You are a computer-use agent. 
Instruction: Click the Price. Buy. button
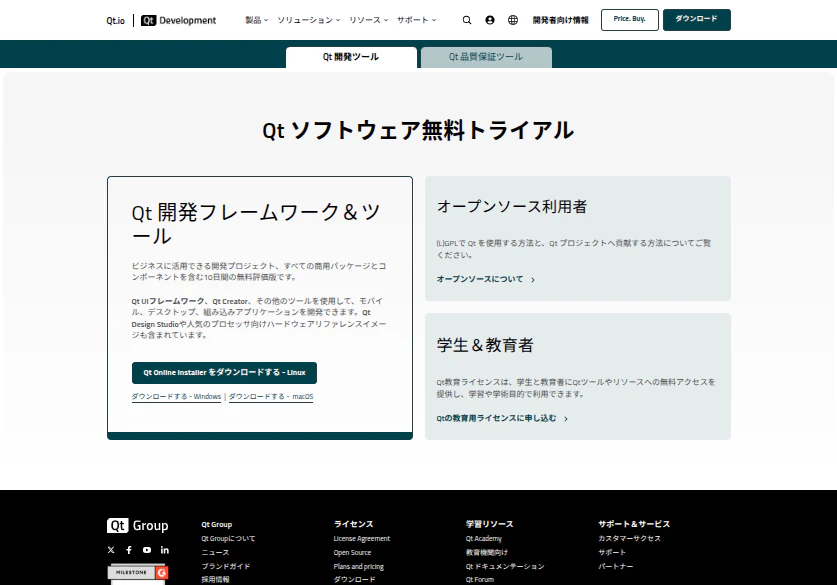click(629, 20)
